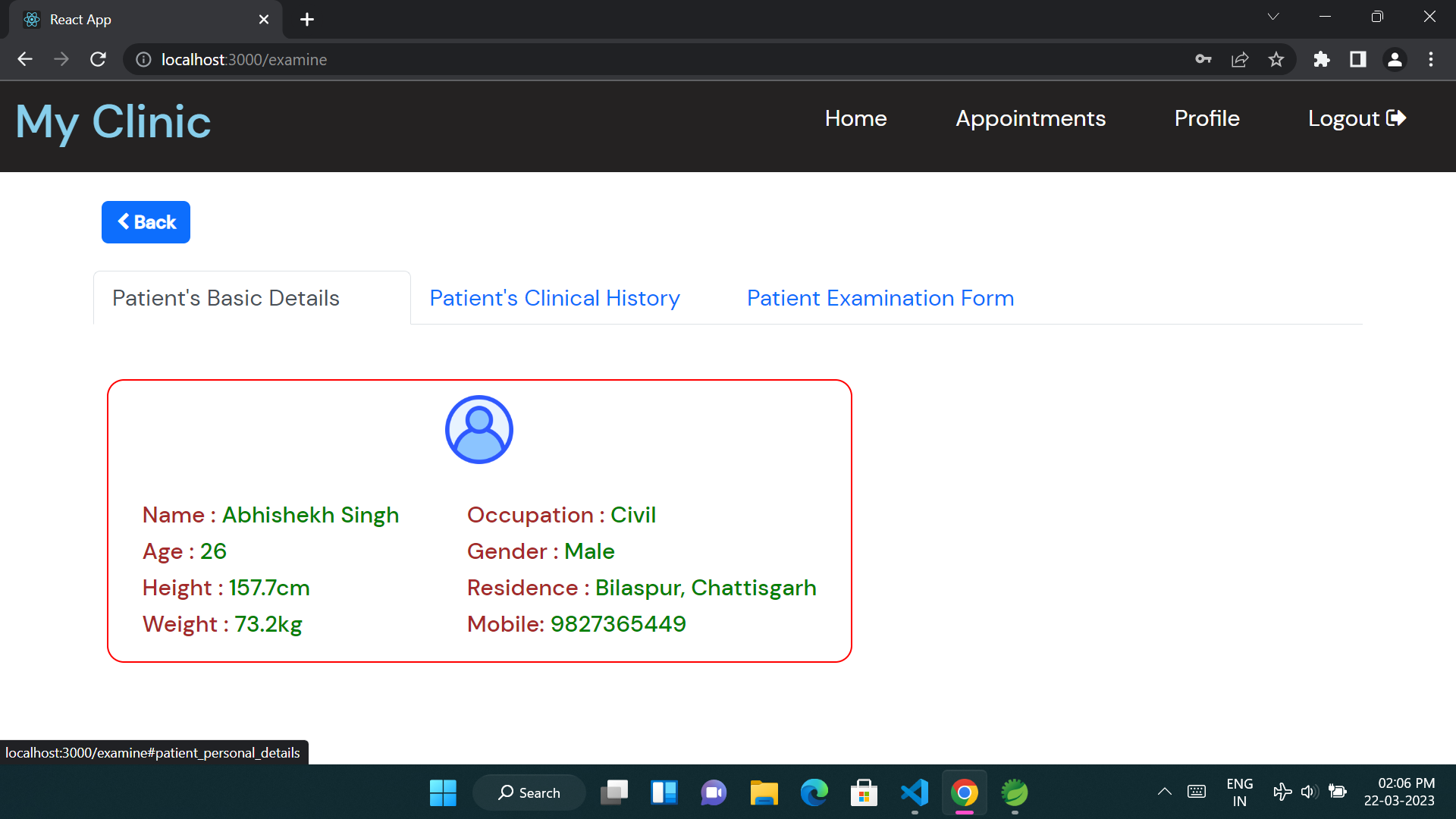Click the site information icon beside the URL

[143, 59]
